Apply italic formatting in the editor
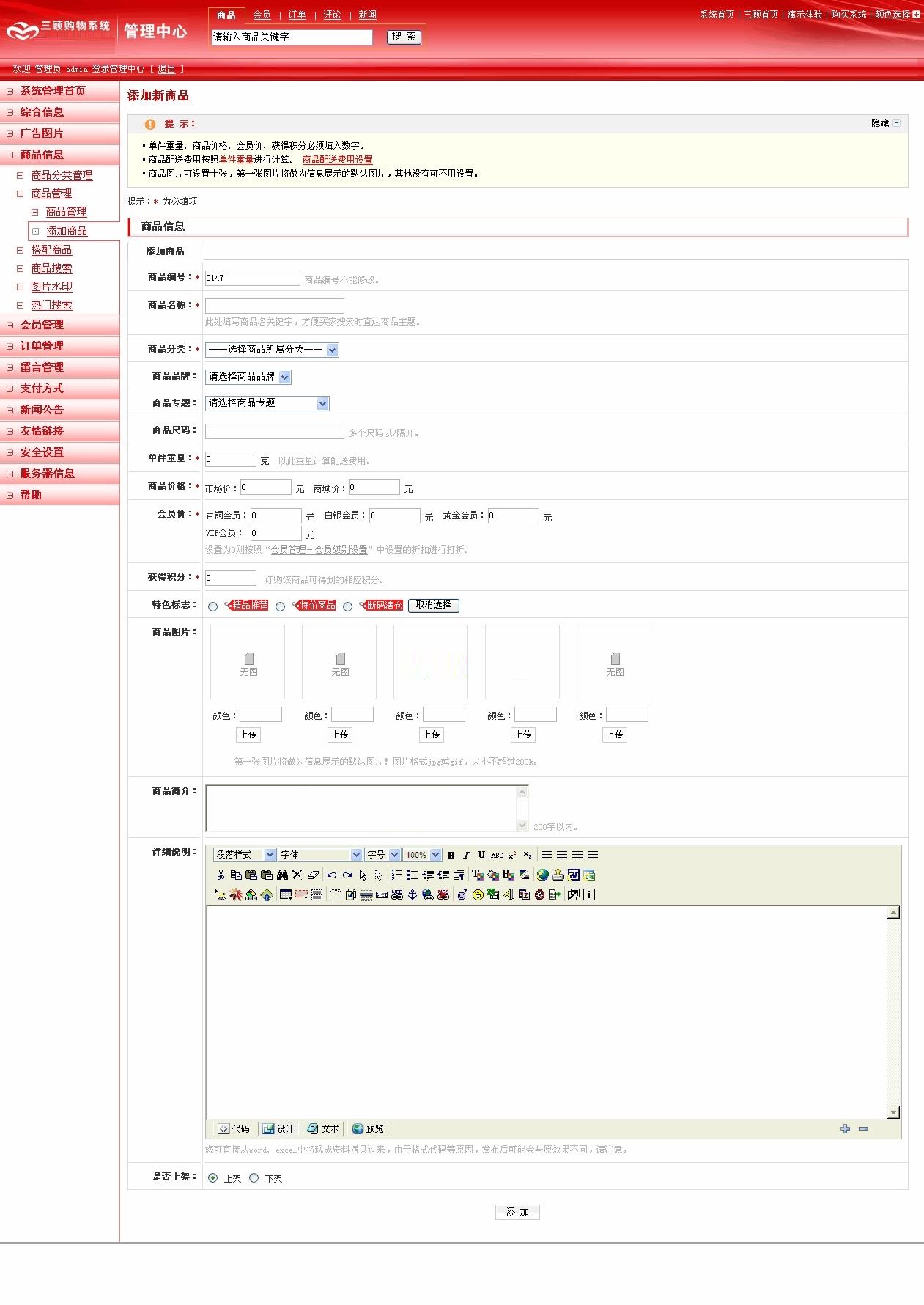Viewport: 924px width, 1305px height. pyautogui.click(x=466, y=855)
